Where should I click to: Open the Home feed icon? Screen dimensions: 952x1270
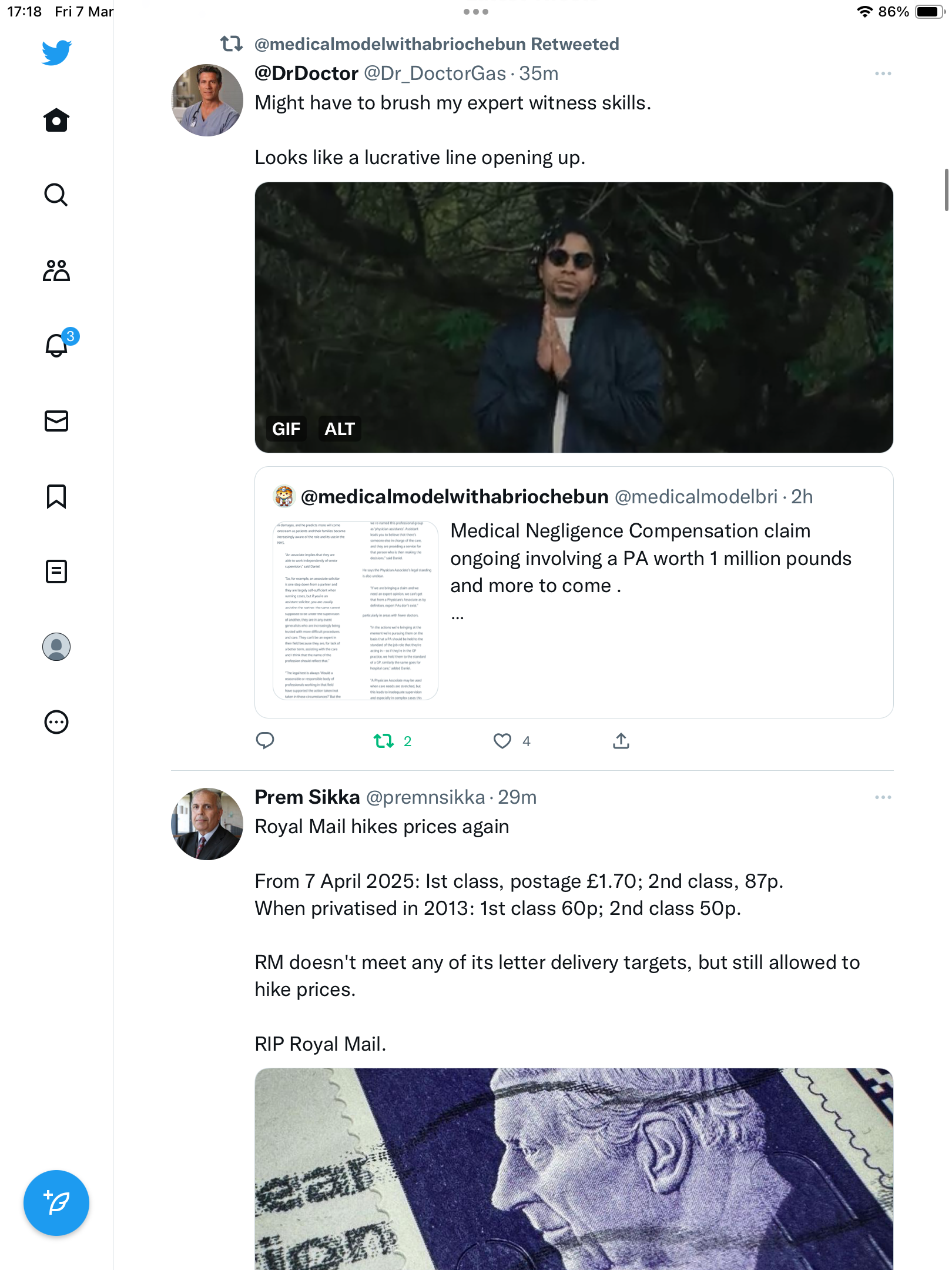[x=56, y=120]
